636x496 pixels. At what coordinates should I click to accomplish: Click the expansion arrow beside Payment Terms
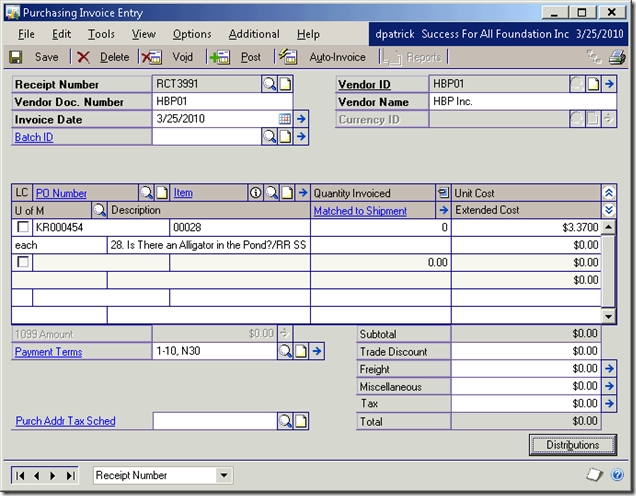point(317,351)
